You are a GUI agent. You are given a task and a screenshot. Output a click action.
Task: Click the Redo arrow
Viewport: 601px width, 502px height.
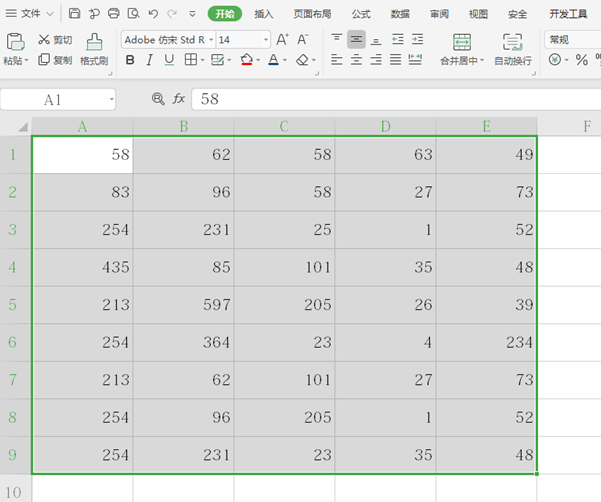[172, 14]
